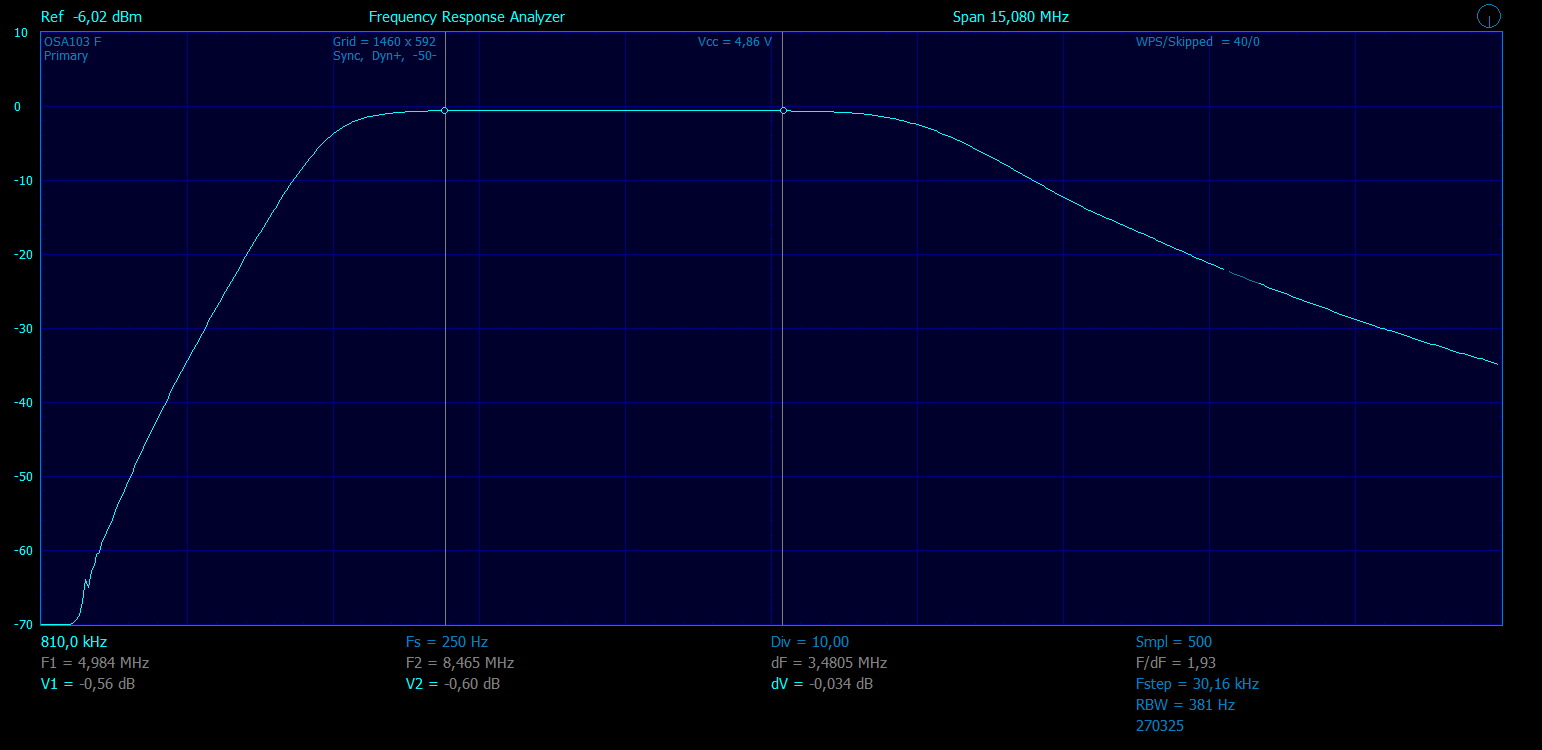The image size is (1542, 750).
Task: Click the circular dial icon at top right
Action: (1489, 16)
